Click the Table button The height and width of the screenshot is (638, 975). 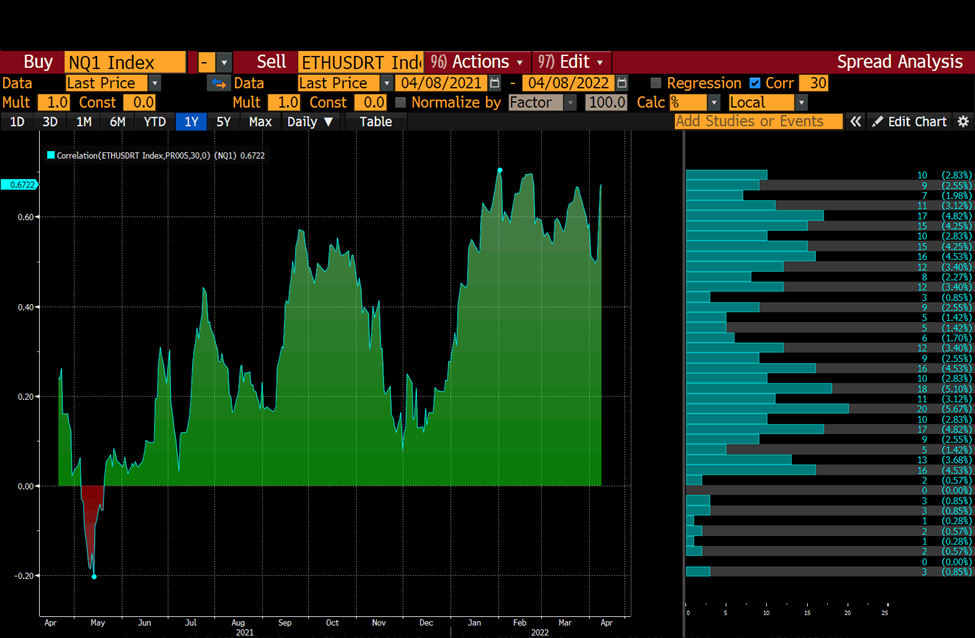(x=376, y=121)
